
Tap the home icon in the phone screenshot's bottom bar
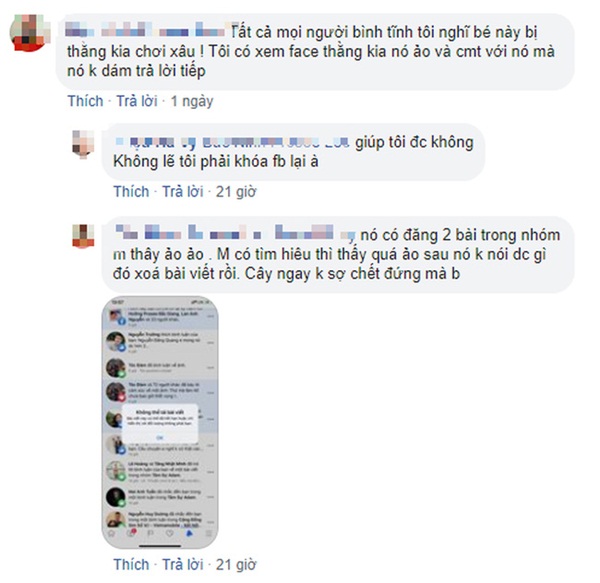pos(111,533)
